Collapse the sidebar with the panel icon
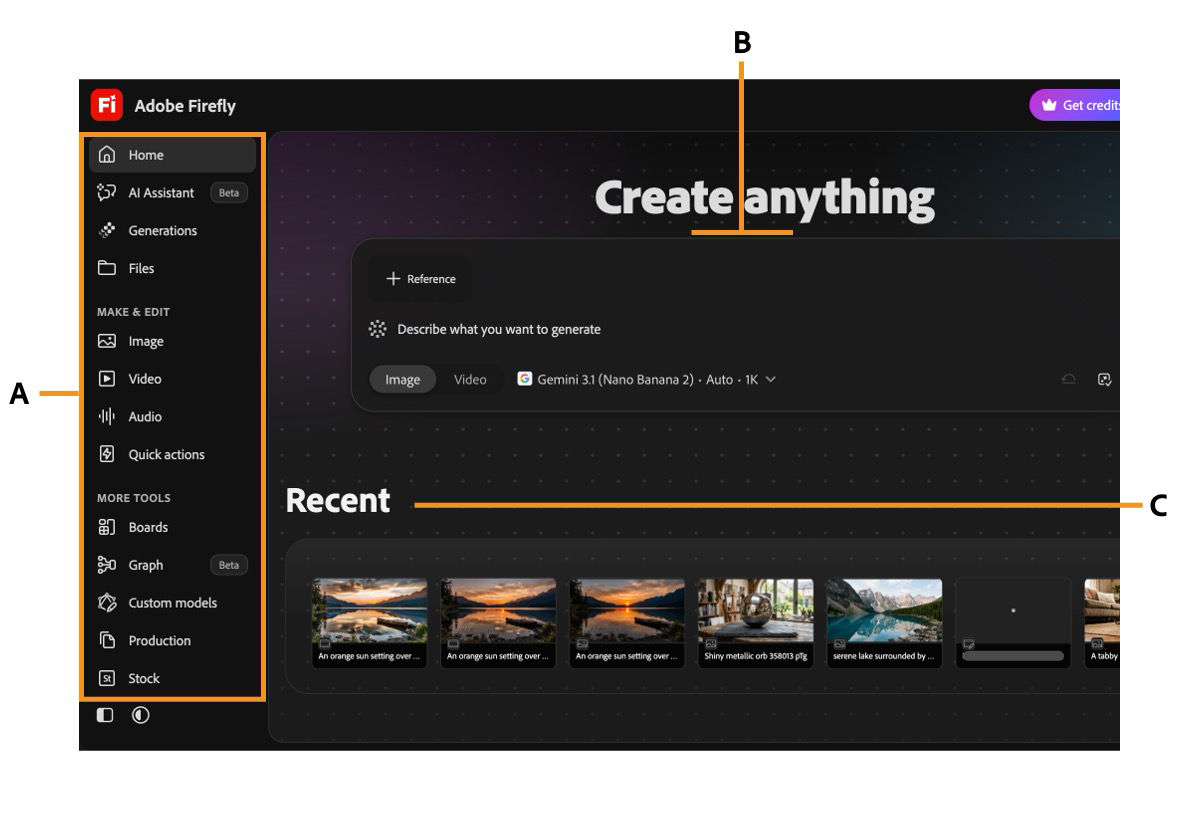The image size is (1200, 831). click(105, 715)
